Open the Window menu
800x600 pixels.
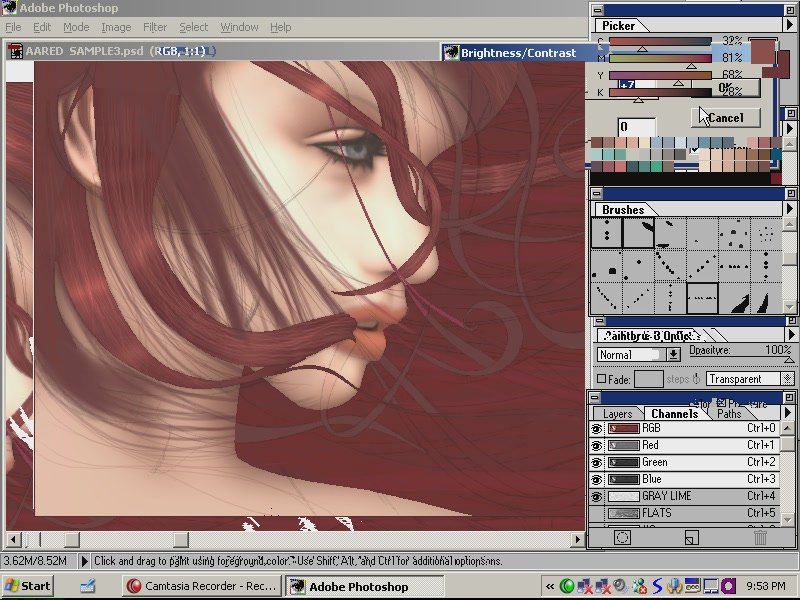[239, 27]
